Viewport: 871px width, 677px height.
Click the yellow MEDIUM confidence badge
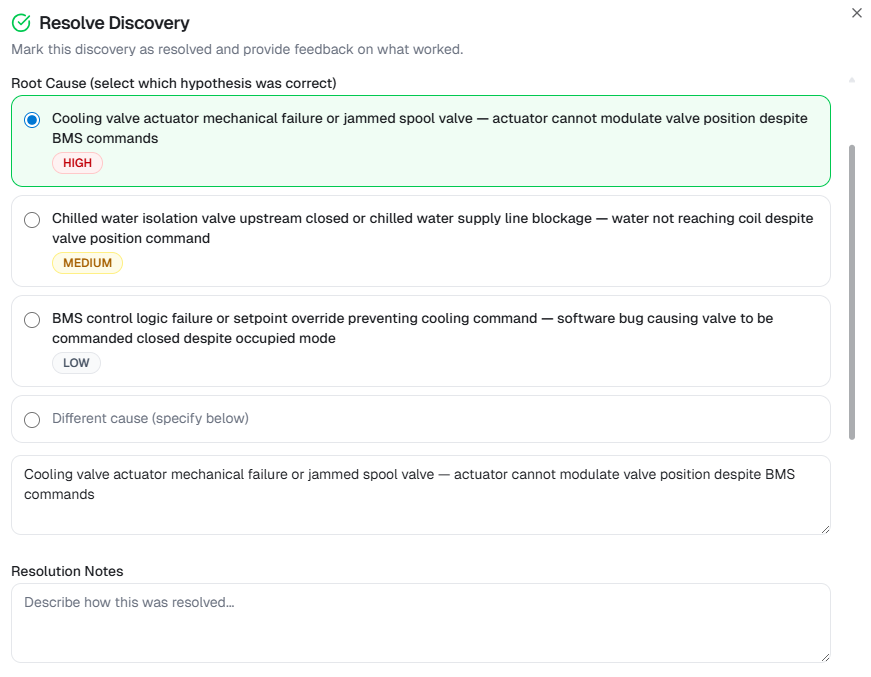click(x=87, y=263)
